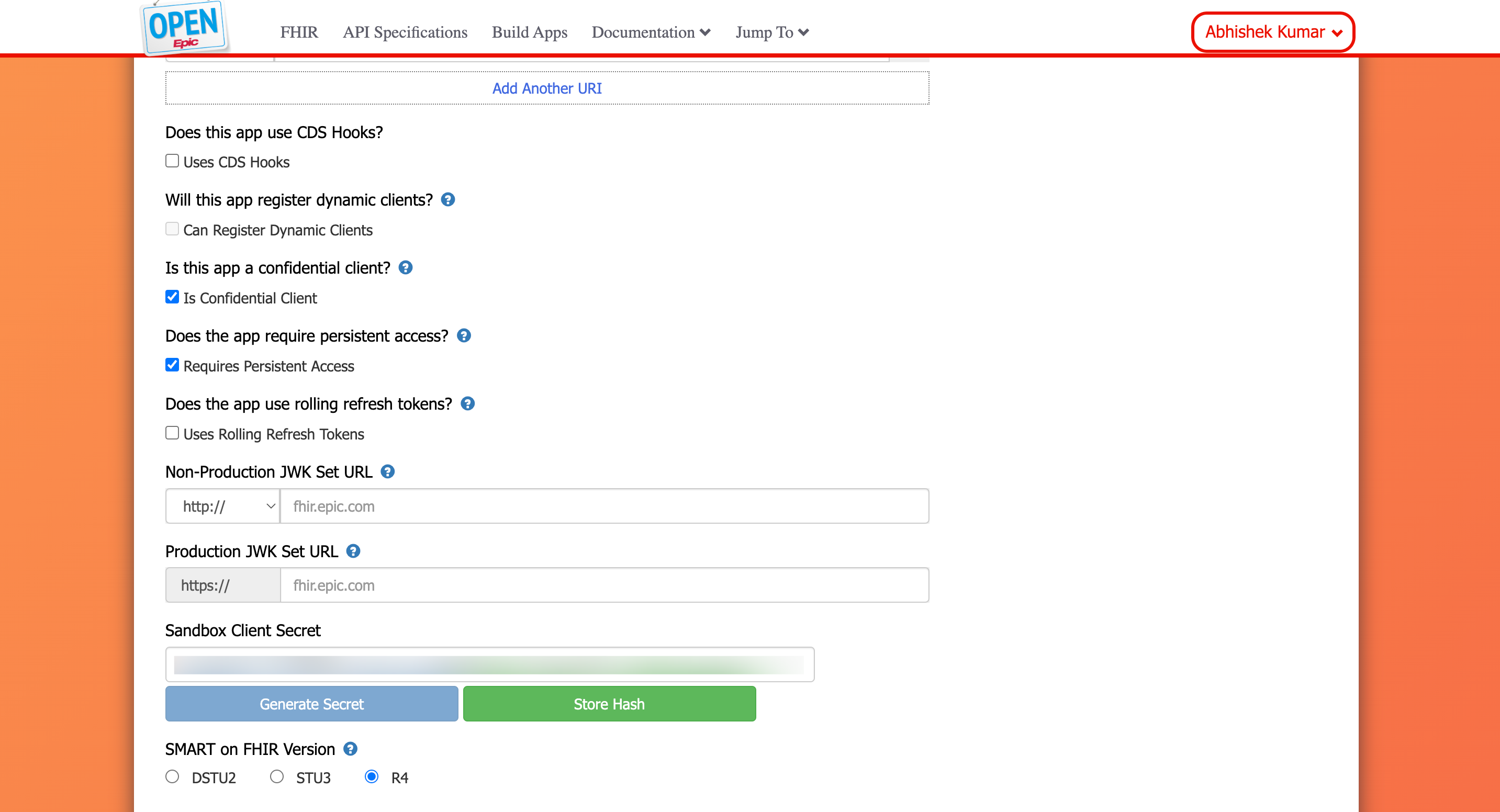Viewport: 1500px width, 812px height.
Task: Select the DSTU2 radio button
Action: pyautogui.click(x=172, y=776)
